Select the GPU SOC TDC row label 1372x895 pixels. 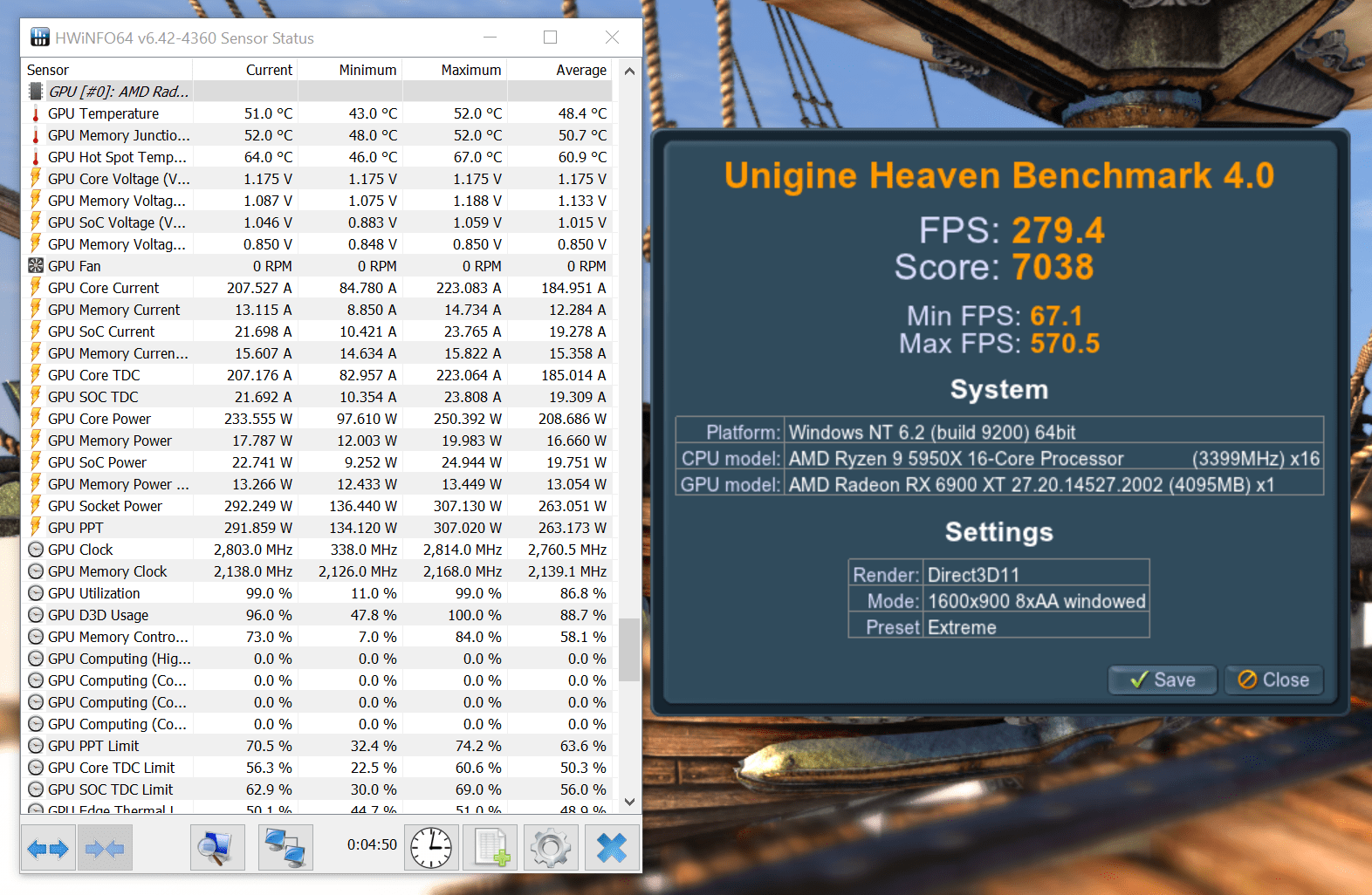[93, 397]
